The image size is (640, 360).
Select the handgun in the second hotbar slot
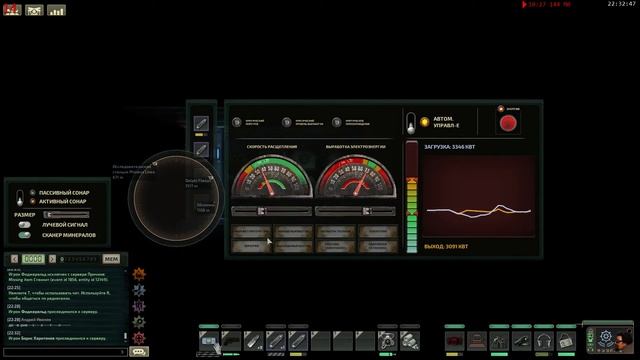click(x=231, y=341)
